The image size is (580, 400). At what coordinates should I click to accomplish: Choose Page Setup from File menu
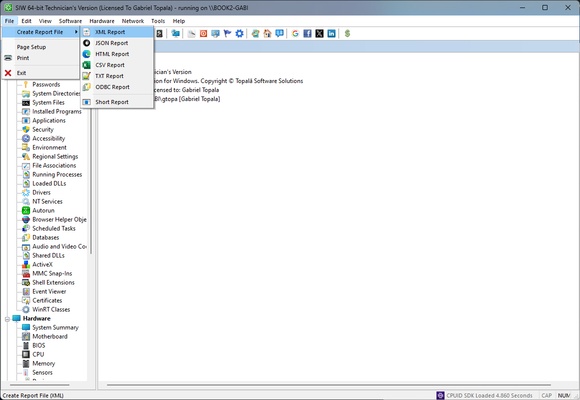tap(41, 47)
